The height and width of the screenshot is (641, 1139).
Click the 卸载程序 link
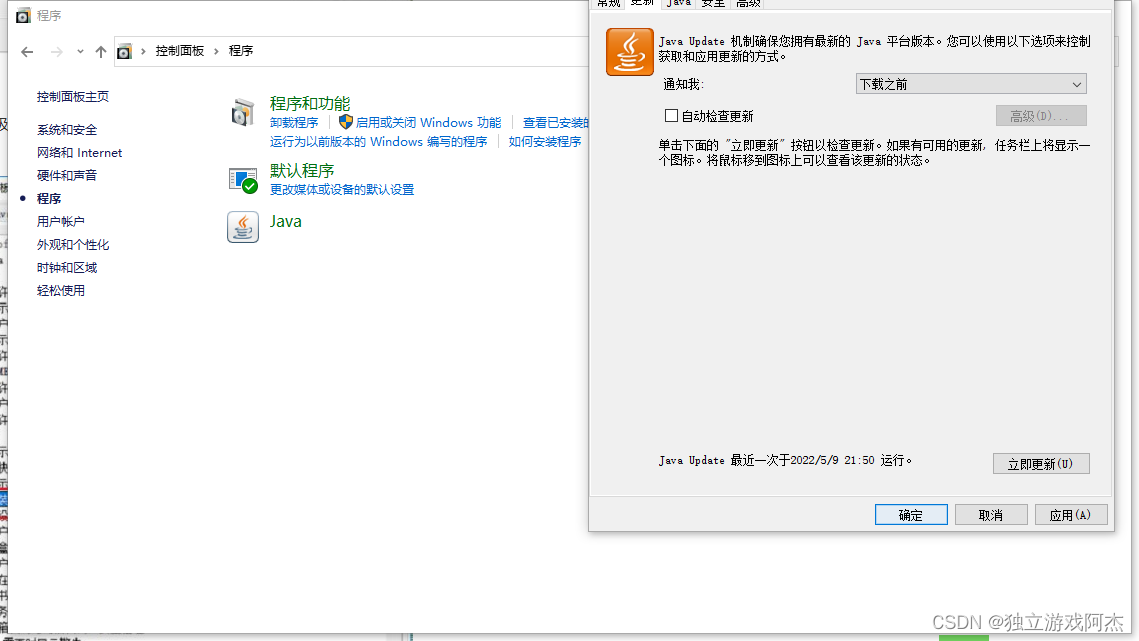294,123
